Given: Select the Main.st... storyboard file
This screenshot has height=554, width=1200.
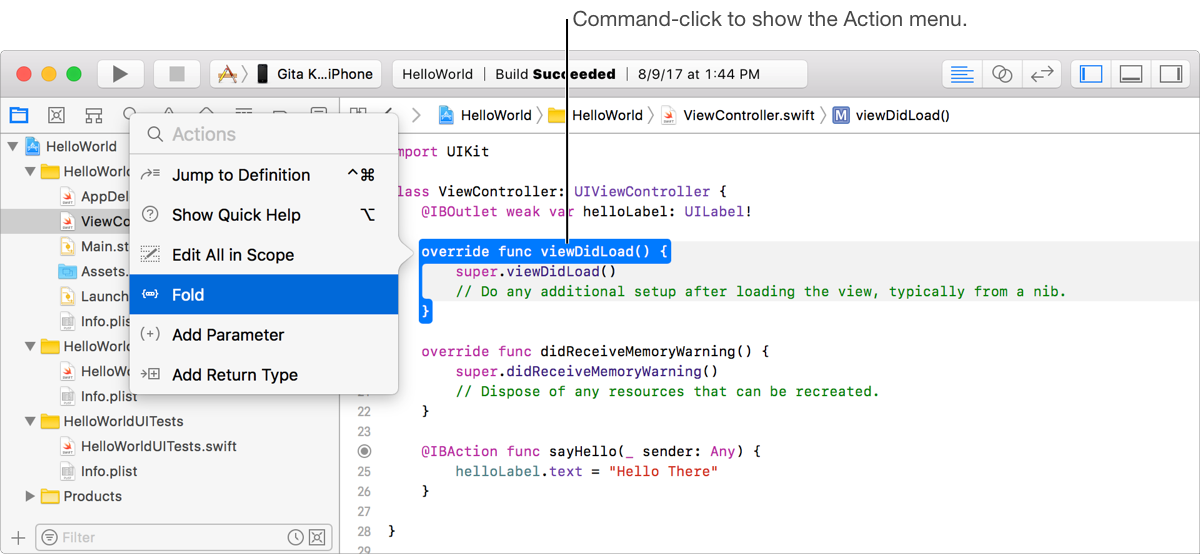Looking at the screenshot, I should tap(94, 246).
